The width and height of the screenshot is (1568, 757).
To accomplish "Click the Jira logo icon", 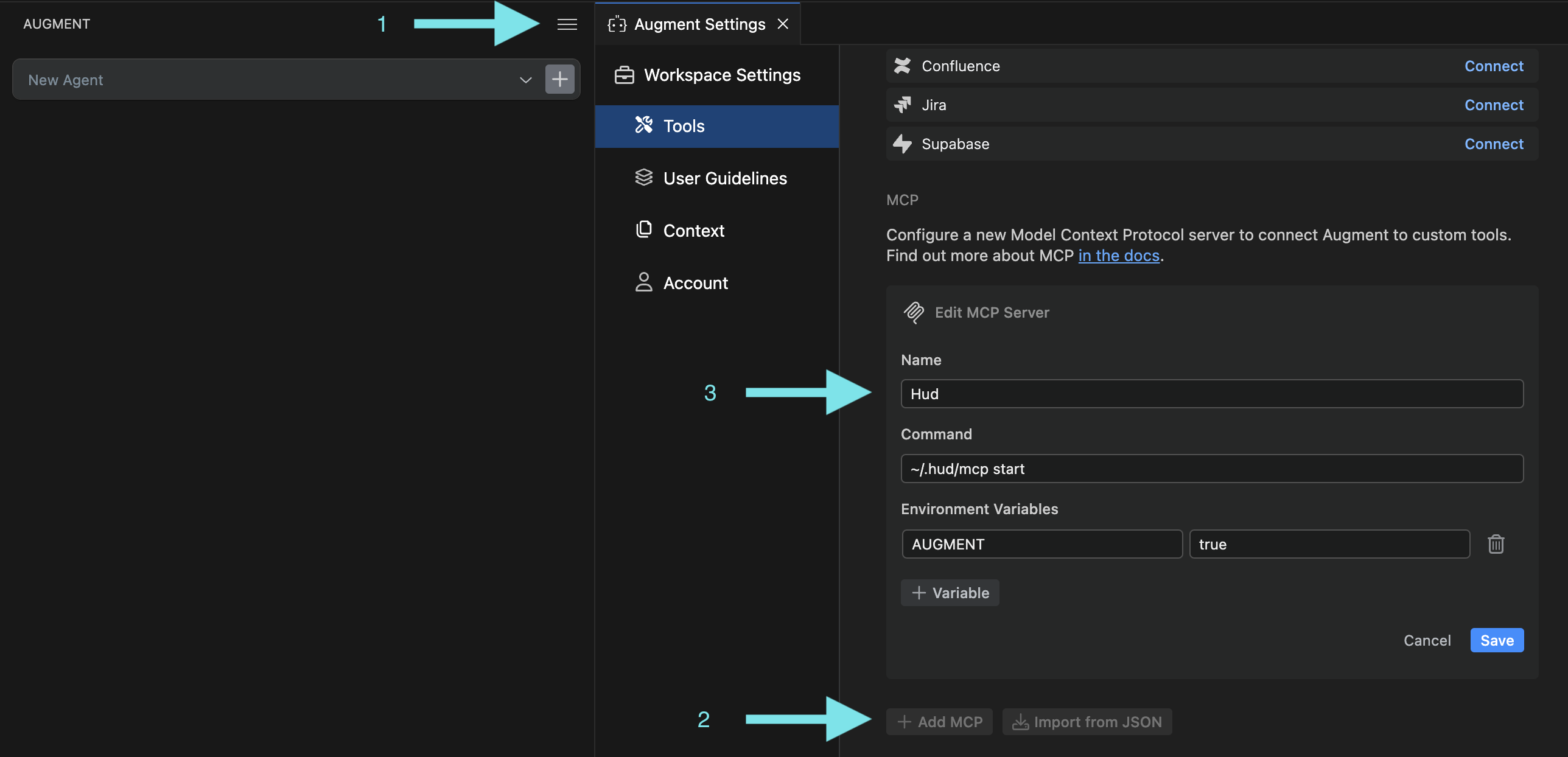I will coord(902,105).
